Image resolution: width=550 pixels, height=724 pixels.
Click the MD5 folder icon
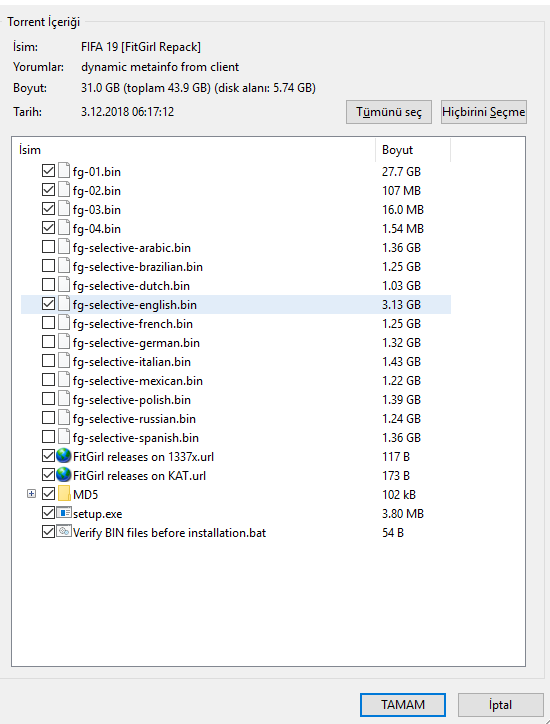tap(64, 494)
